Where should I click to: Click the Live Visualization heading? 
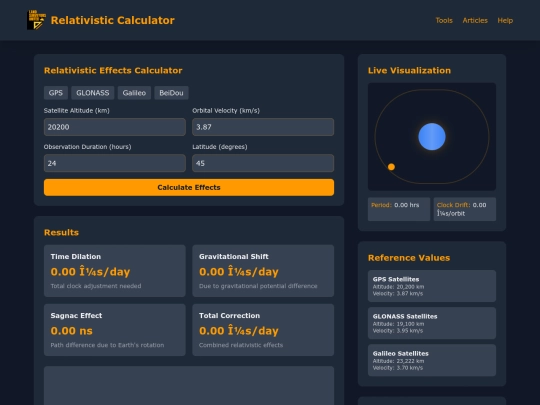click(x=409, y=71)
